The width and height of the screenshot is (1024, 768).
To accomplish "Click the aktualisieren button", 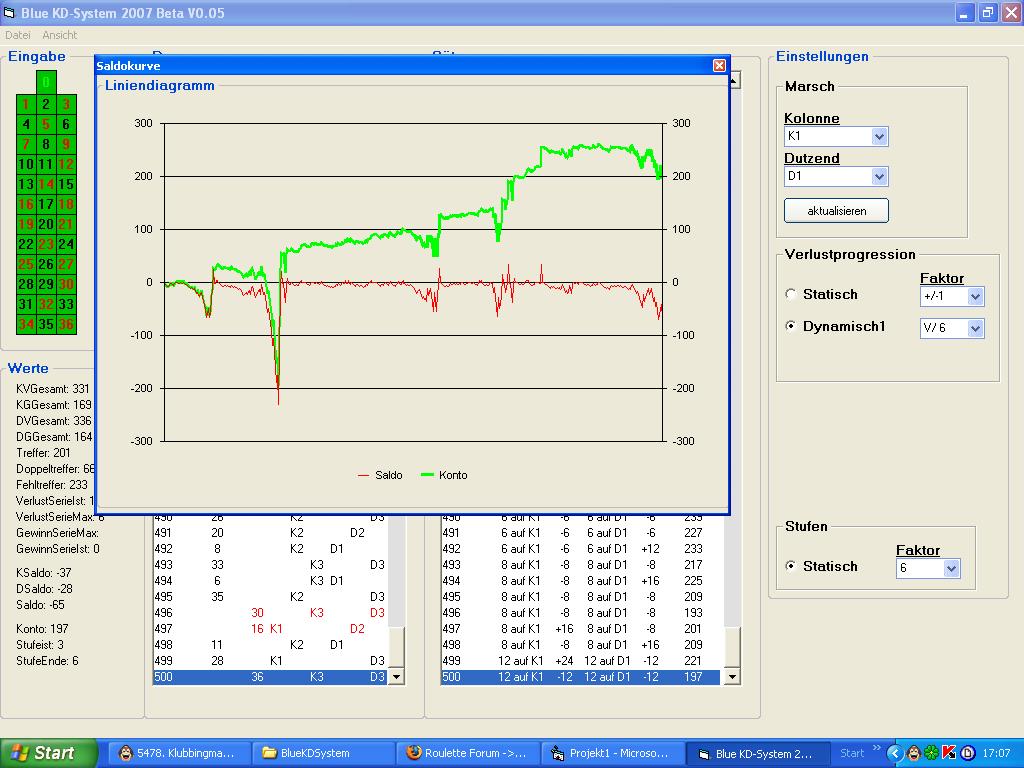I will [836, 211].
